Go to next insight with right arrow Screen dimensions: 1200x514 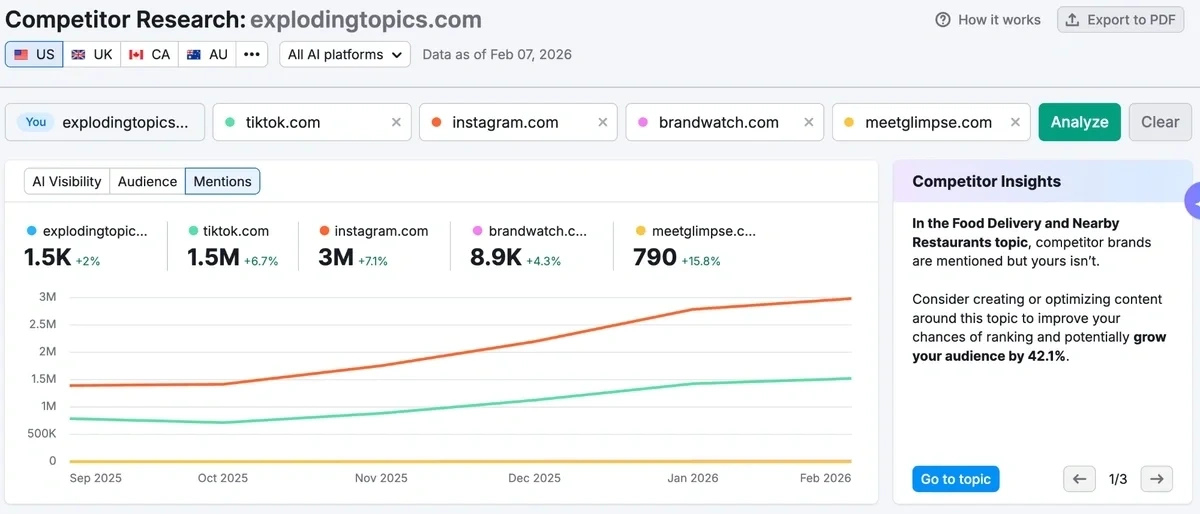pos(1156,479)
